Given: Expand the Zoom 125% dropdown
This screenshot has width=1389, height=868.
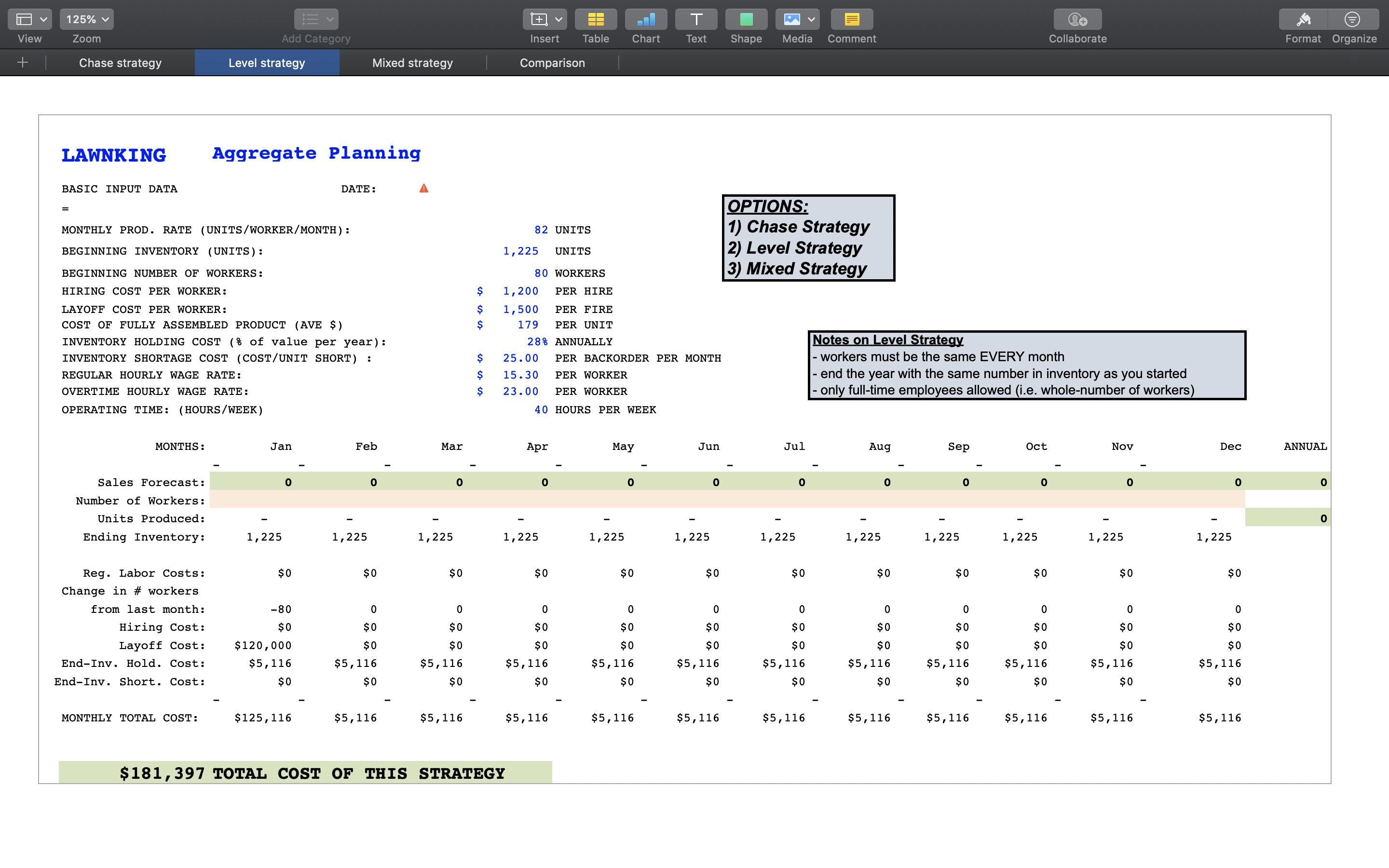Looking at the screenshot, I should pyautogui.click(x=87, y=19).
